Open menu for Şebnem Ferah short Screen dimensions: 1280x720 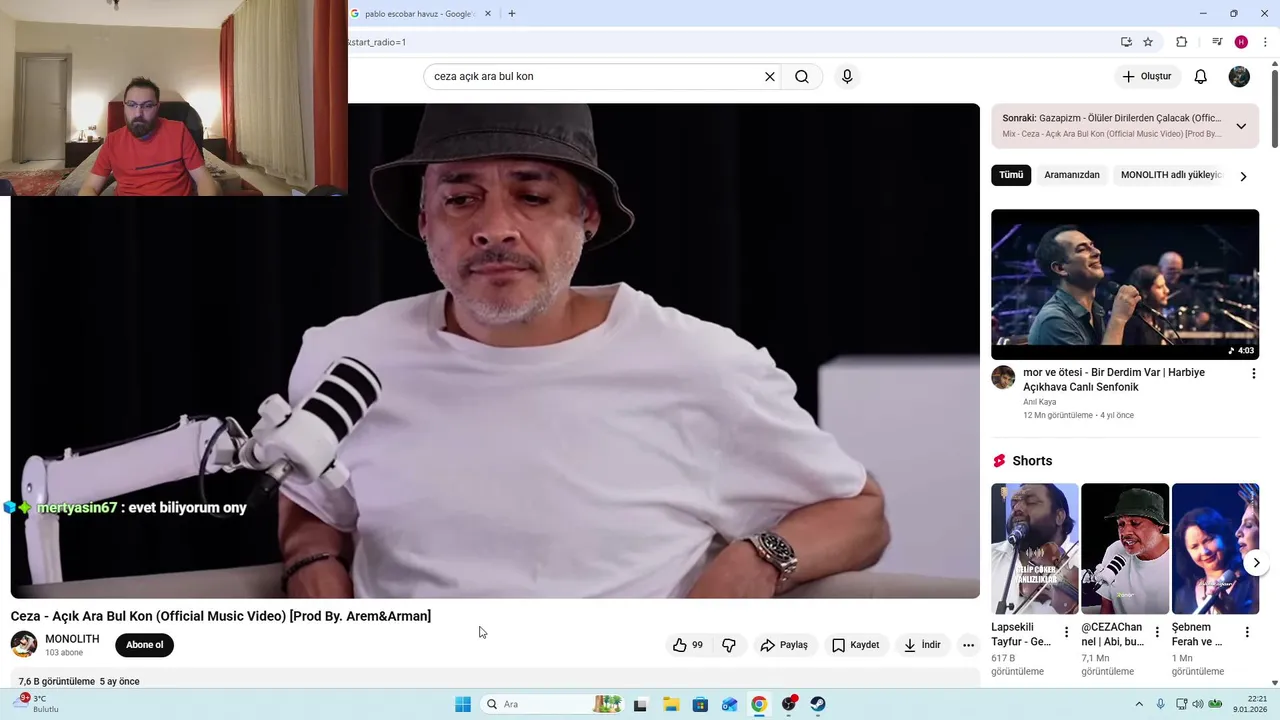pyautogui.click(x=1247, y=632)
